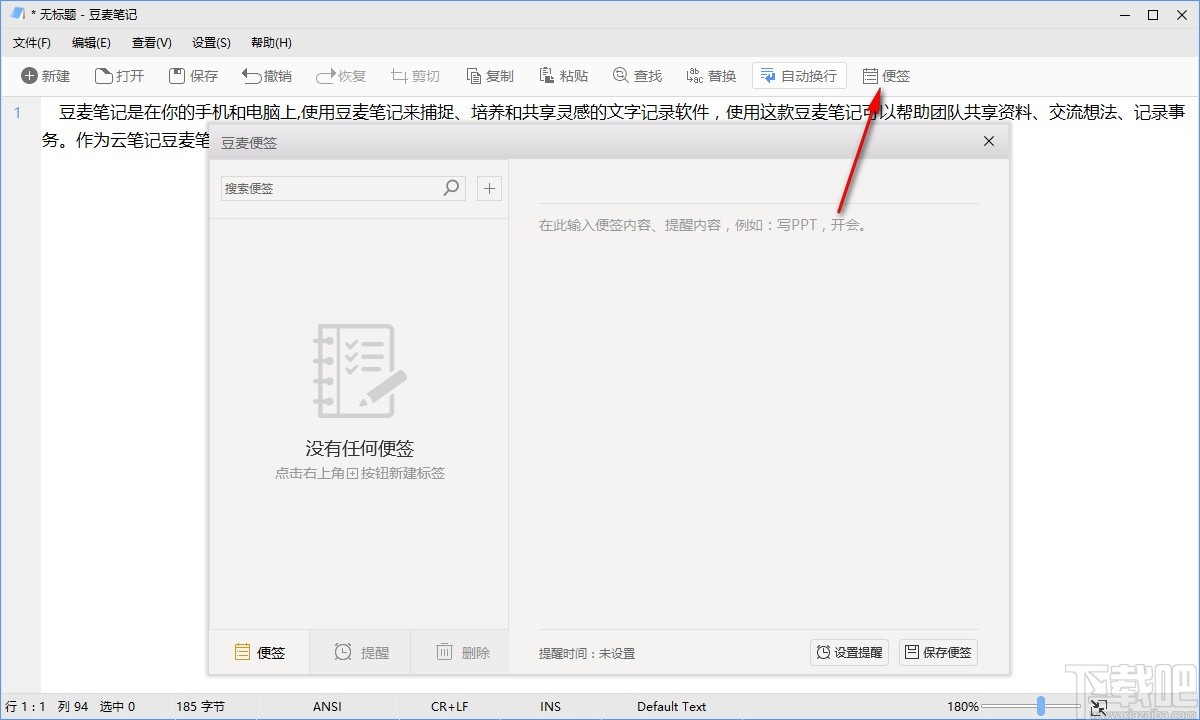Click the 打开 (Open) toolbar icon
Screen dimensions: 1200x720
pos(120,75)
